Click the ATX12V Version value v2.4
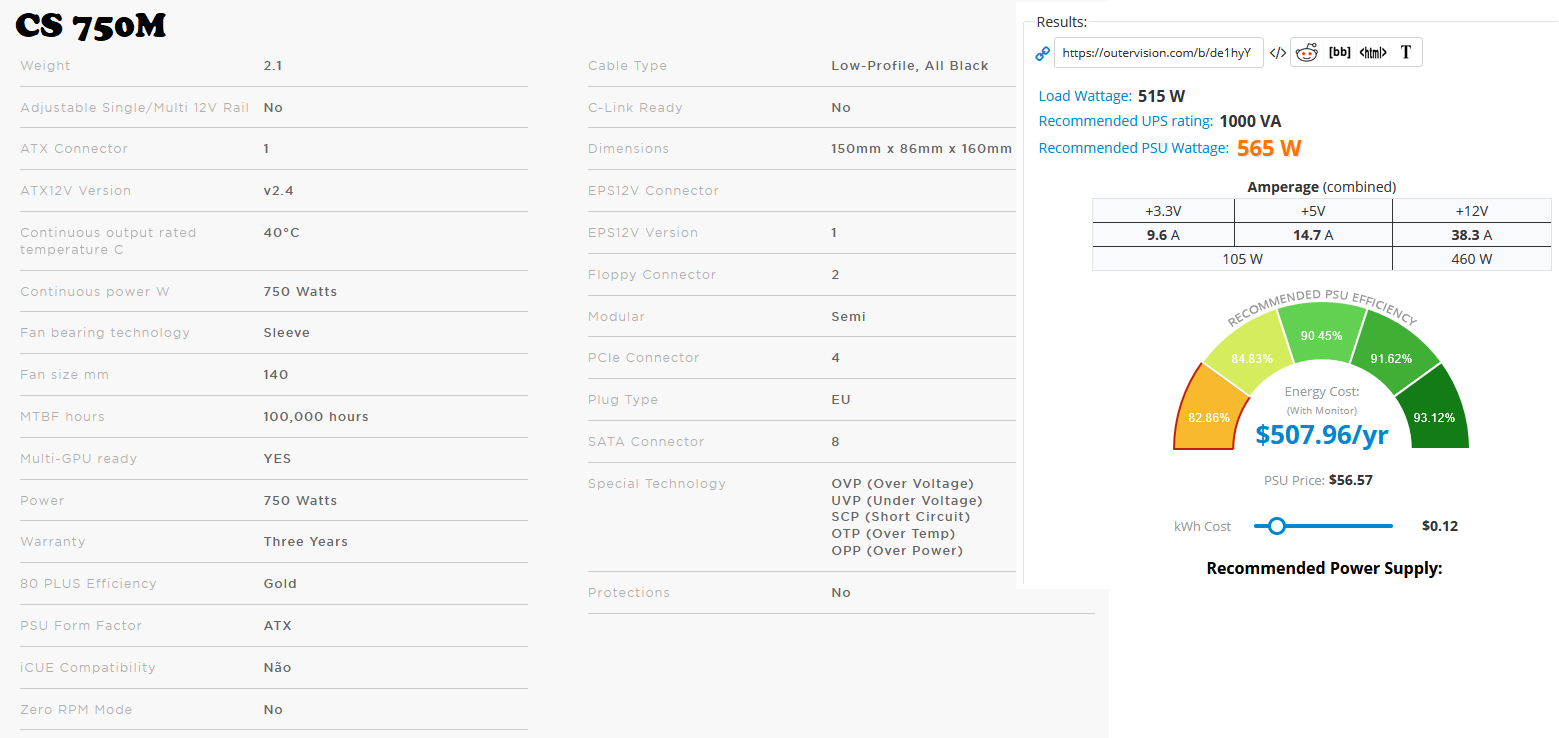This screenshot has height=738, width=1559. coord(279,190)
